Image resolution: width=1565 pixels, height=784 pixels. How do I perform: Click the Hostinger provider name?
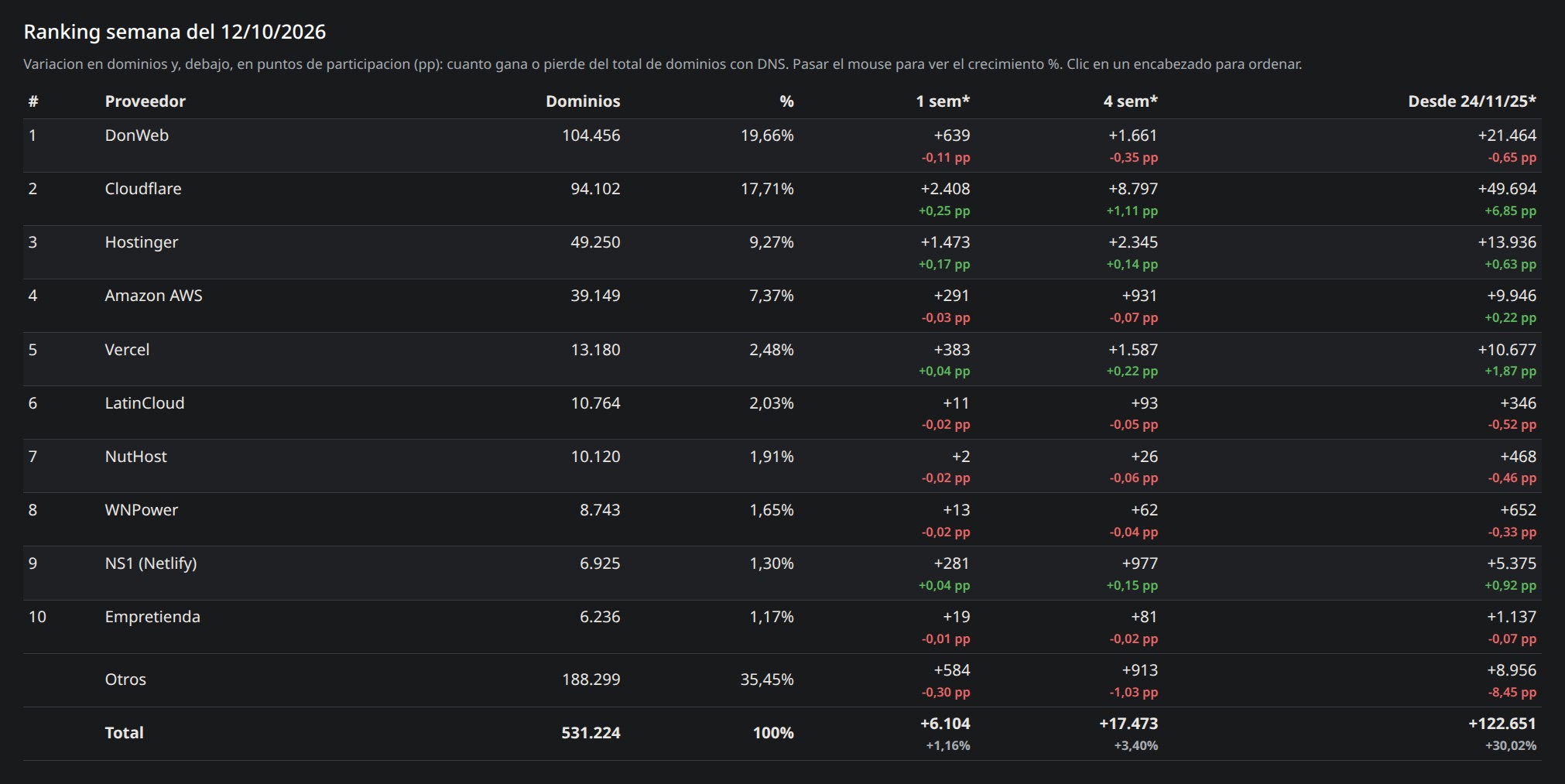pos(142,242)
